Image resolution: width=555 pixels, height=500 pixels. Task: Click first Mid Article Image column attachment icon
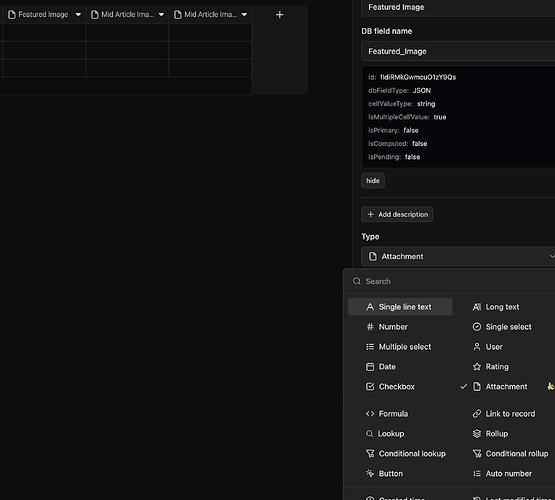point(95,15)
